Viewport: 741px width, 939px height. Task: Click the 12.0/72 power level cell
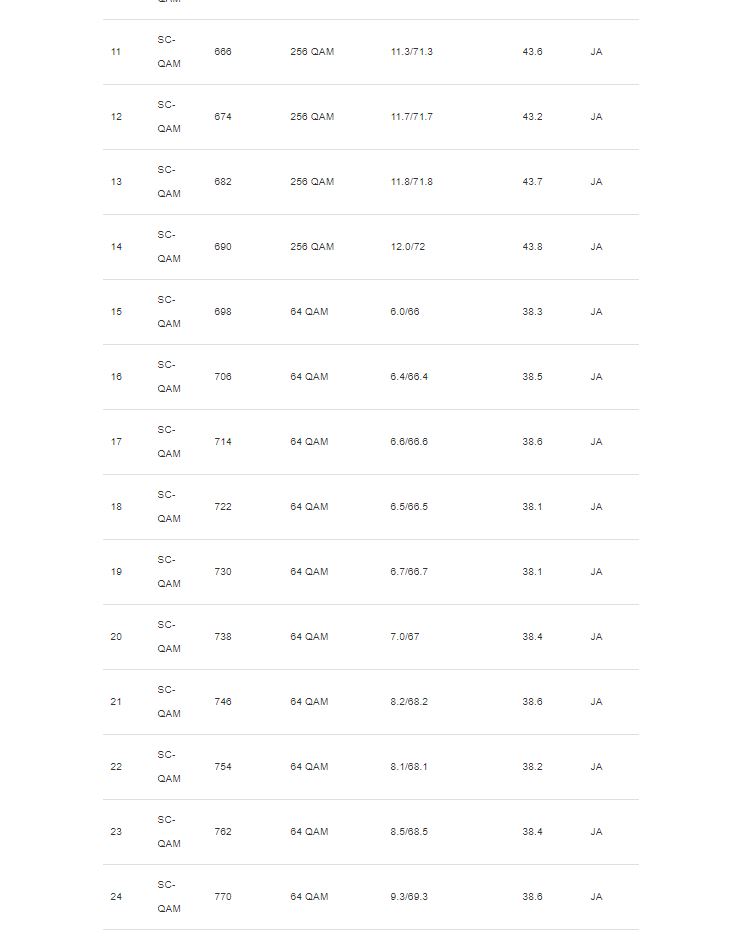coord(407,247)
